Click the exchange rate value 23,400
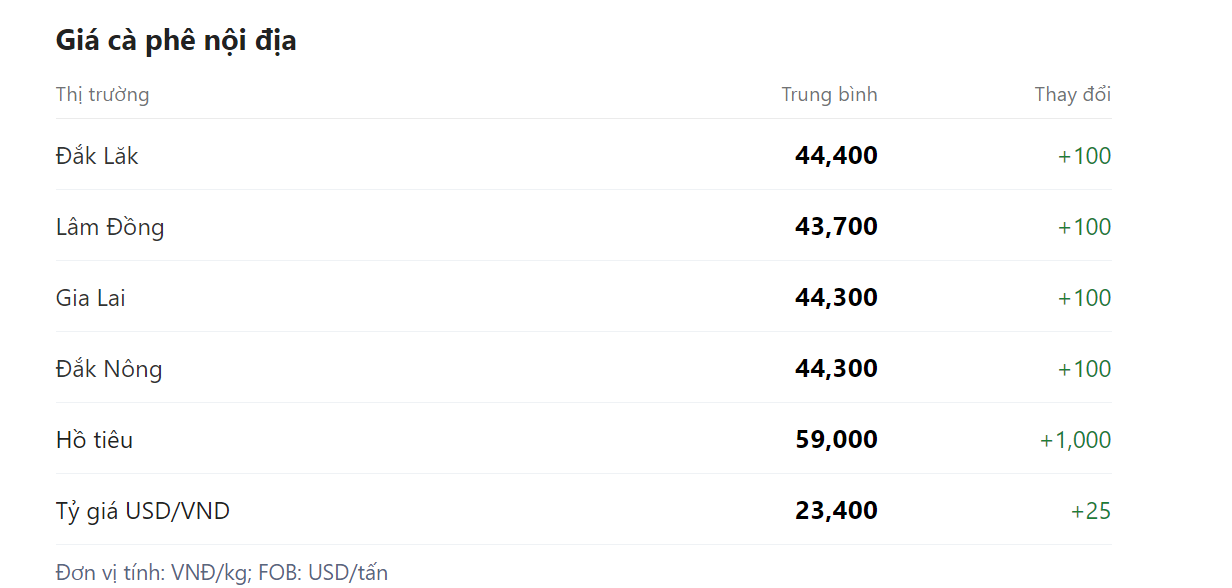This screenshot has width=1232, height=588. 836,511
